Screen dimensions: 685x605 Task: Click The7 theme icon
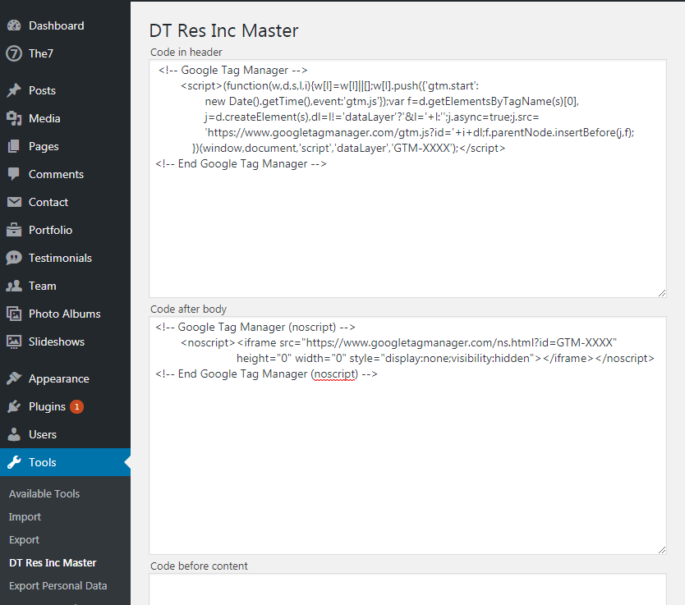[14, 53]
